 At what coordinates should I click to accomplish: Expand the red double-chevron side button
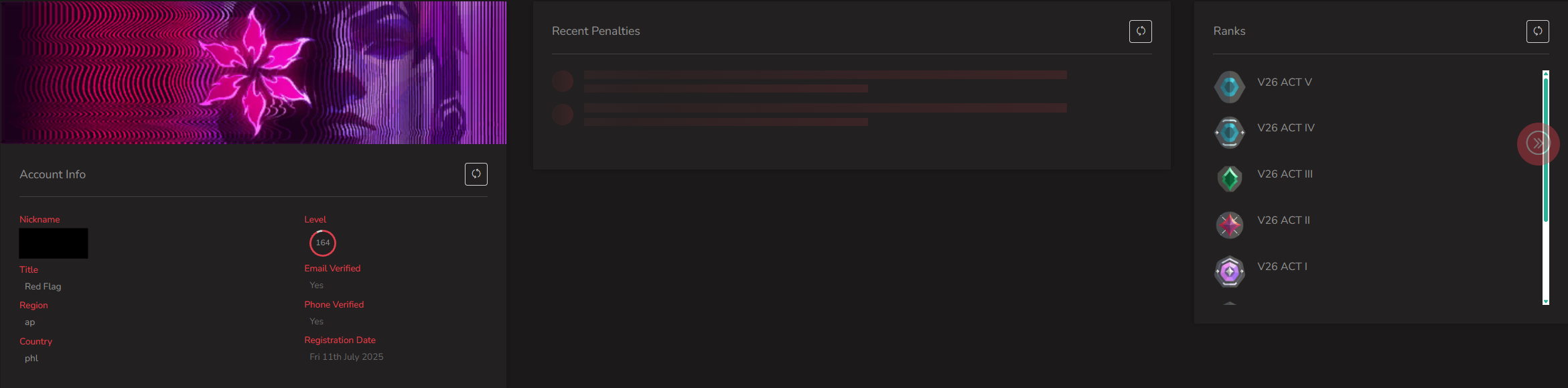pyautogui.click(x=1538, y=143)
